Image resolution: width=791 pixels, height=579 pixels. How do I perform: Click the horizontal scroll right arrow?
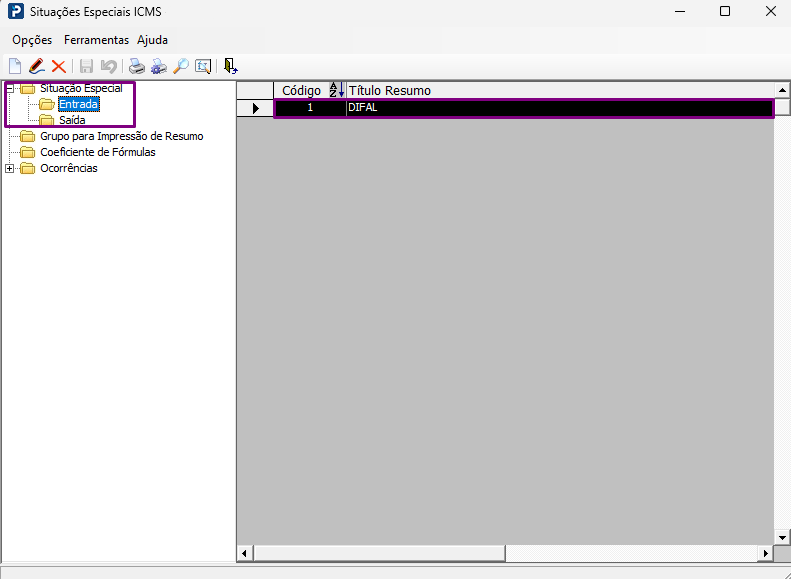766,553
